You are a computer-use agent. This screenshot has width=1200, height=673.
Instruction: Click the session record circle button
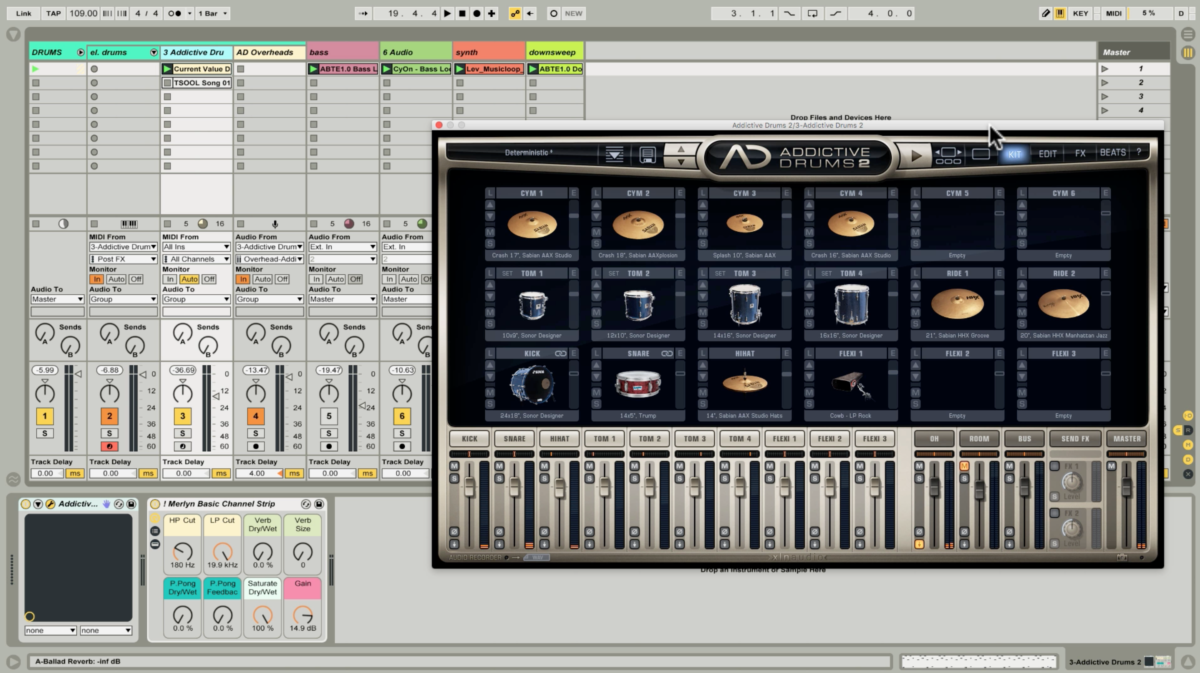(x=553, y=13)
